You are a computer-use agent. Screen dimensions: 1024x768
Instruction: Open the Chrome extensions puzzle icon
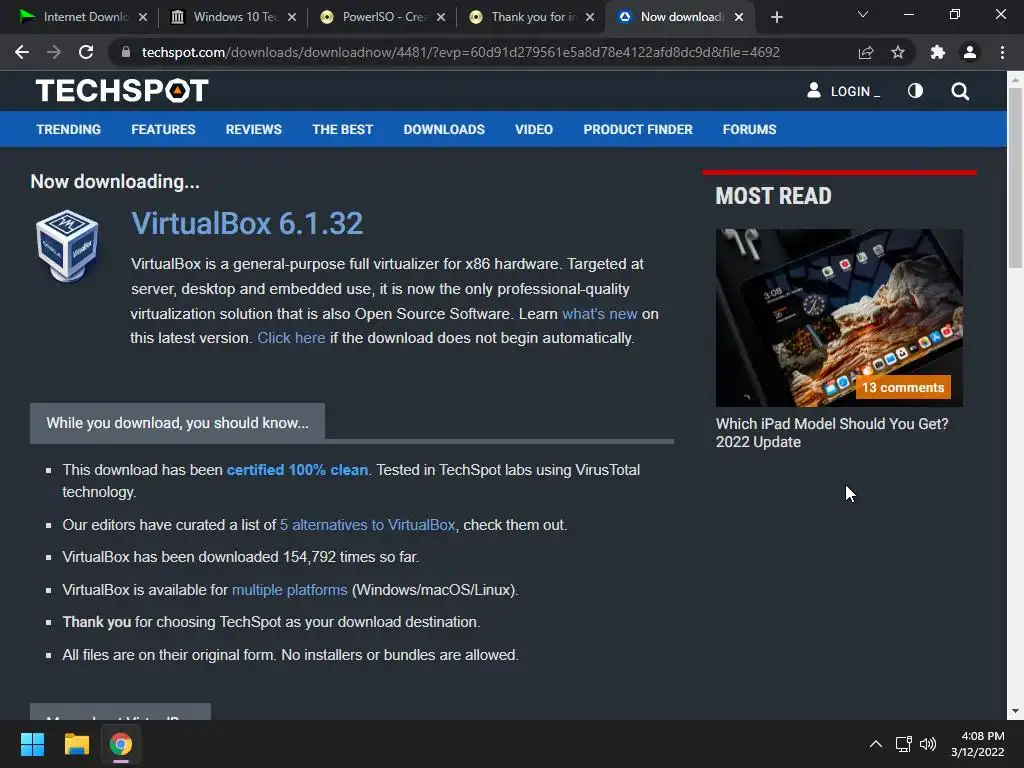click(x=938, y=52)
